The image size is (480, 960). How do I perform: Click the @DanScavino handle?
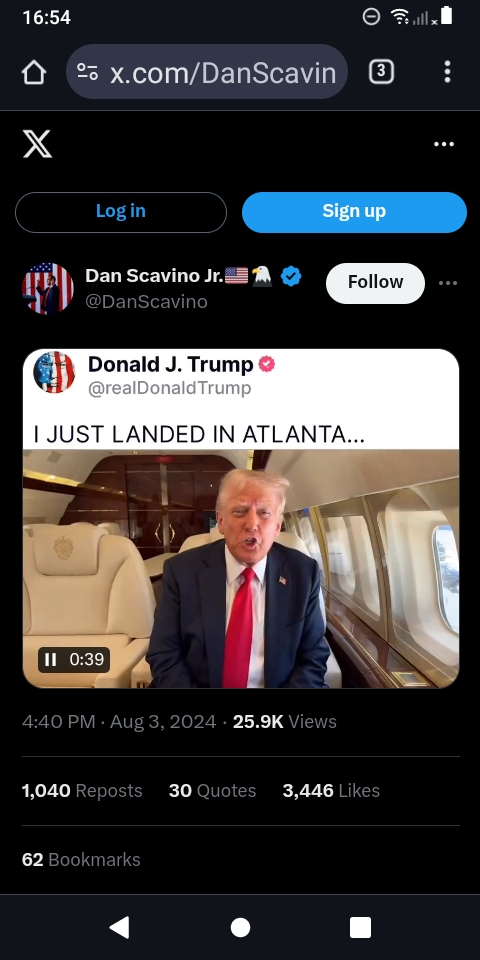click(146, 302)
